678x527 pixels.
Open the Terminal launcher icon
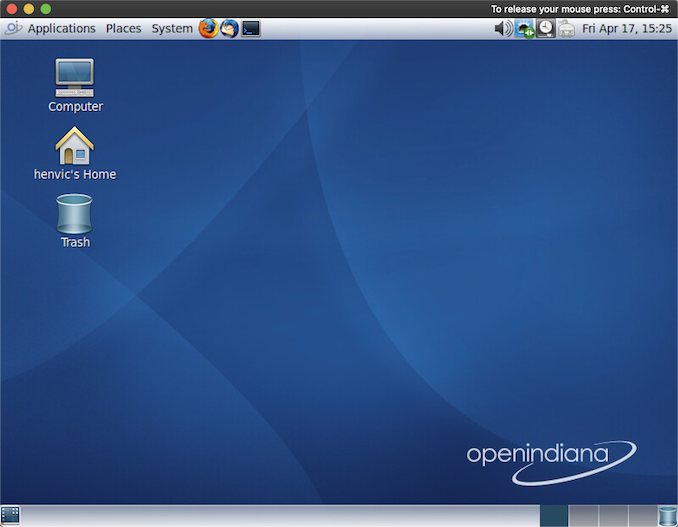(251, 29)
